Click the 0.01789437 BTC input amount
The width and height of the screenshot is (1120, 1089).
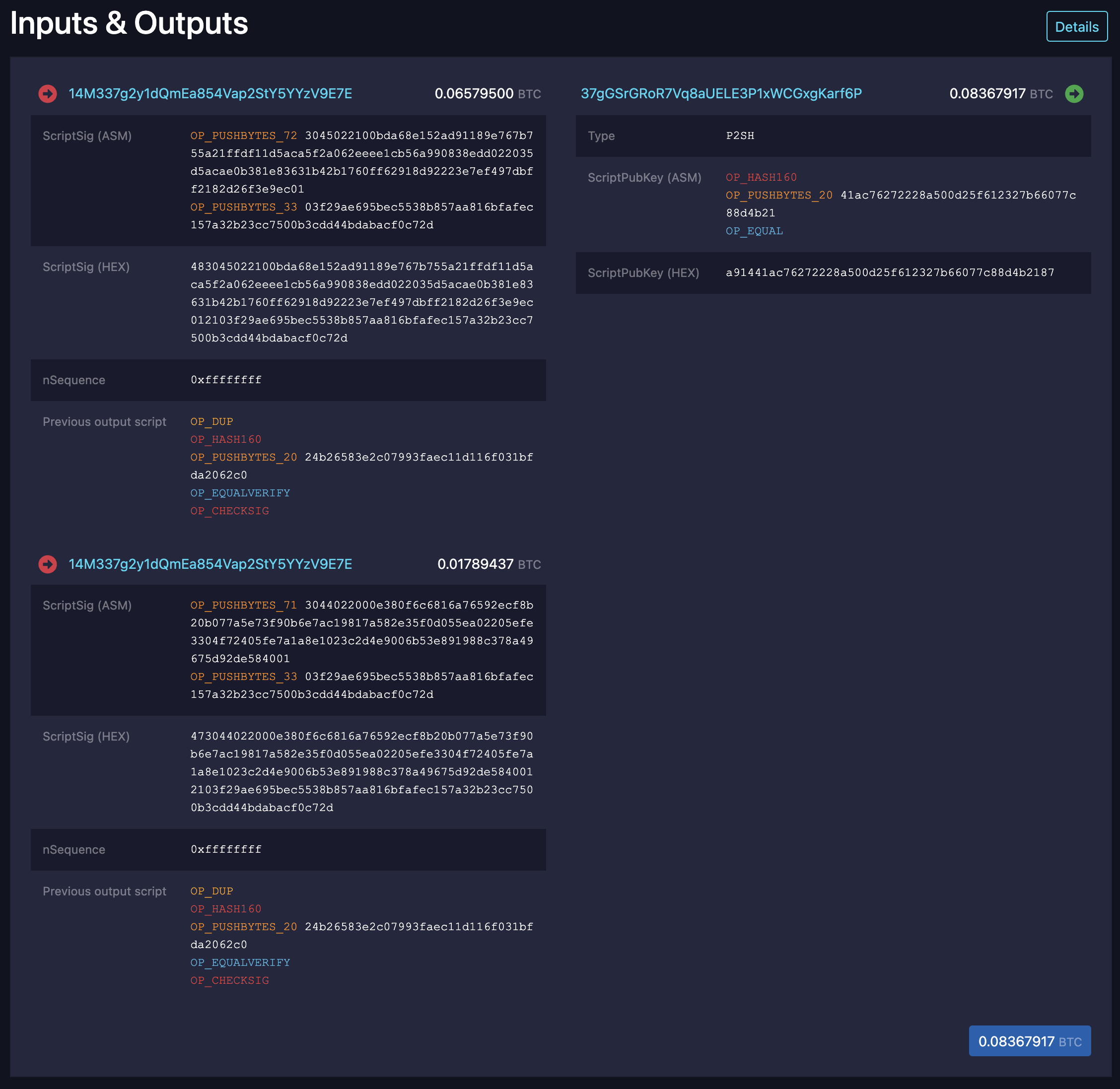click(489, 564)
